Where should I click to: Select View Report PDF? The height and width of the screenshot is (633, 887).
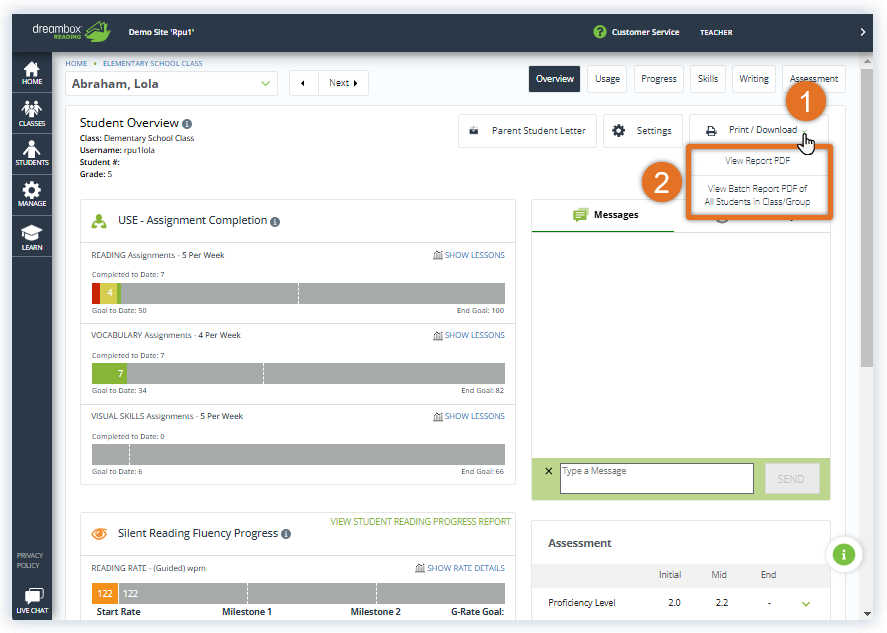point(758,159)
